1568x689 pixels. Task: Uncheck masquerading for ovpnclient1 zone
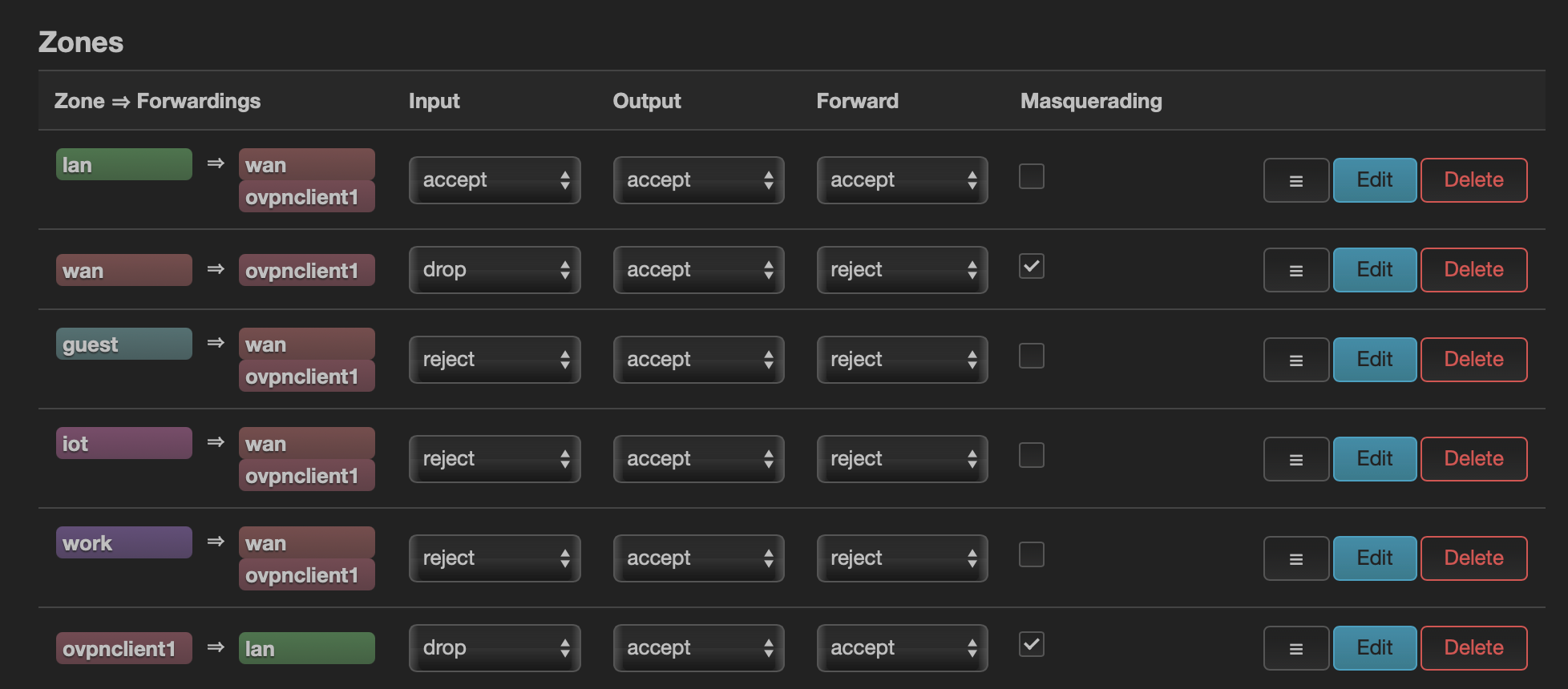tap(1031, 644)
